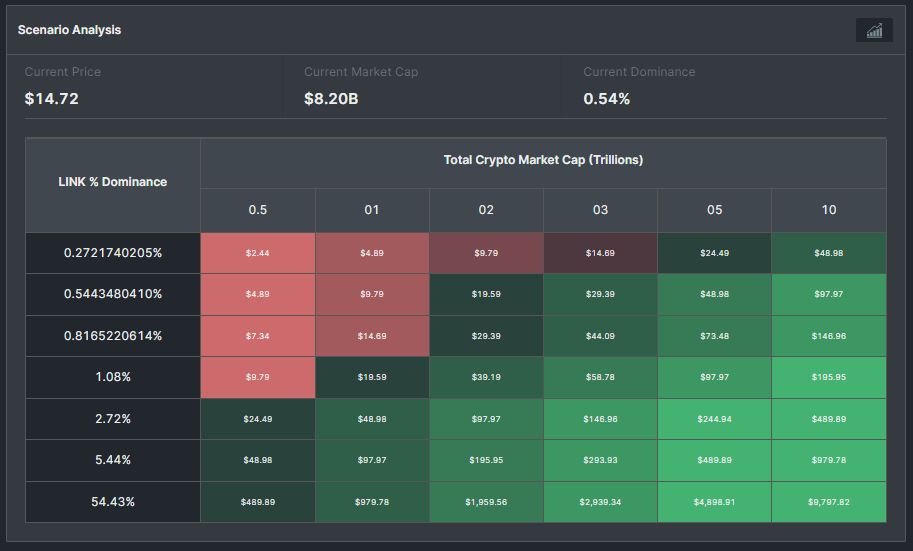Click $14.69 in the 0.2721740205% row
The width and height of the screenshot is (913, 551).
pos(600,253)
